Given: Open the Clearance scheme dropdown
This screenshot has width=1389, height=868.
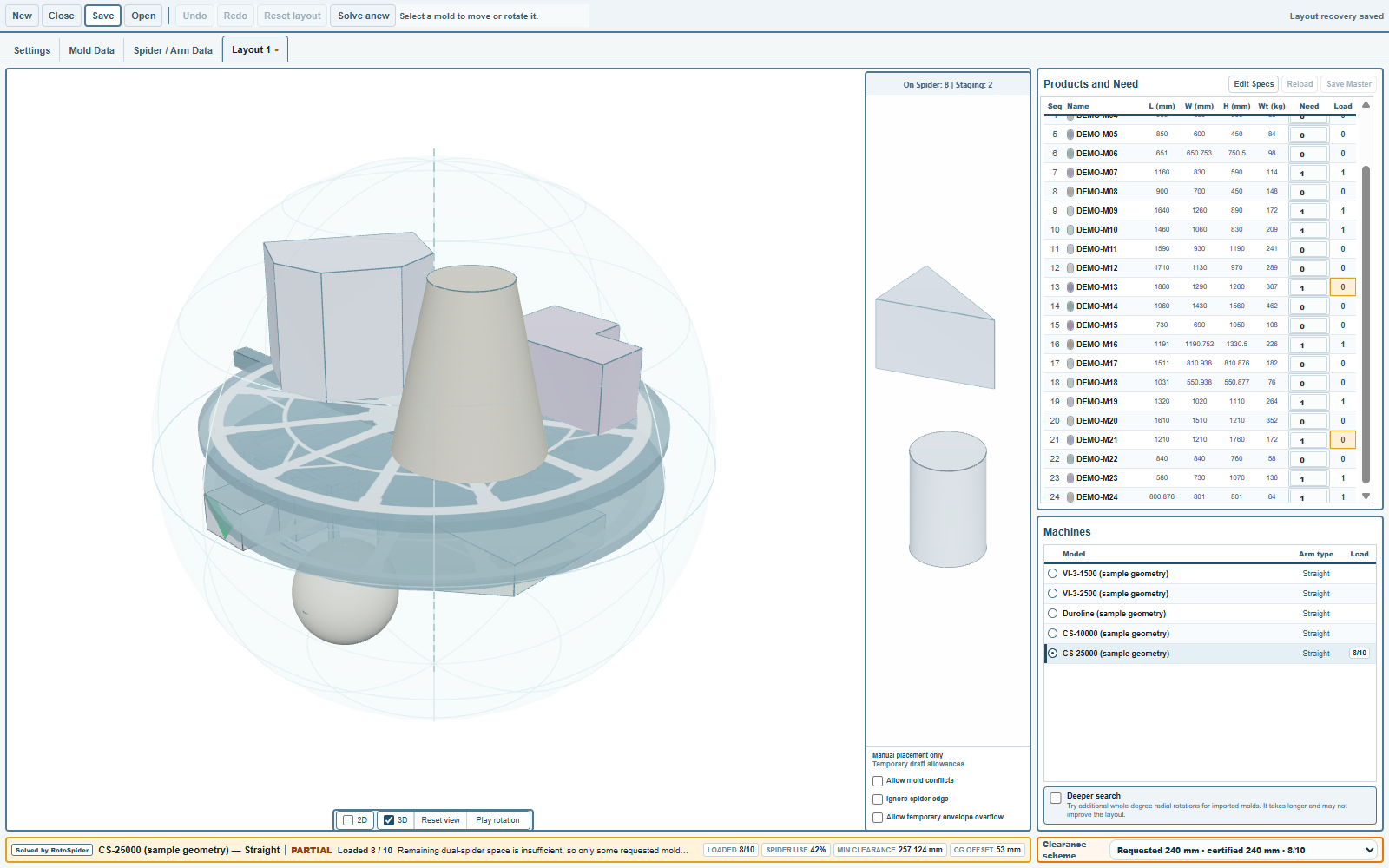Looking at the screenshot, I should [x=1245, y=850].
